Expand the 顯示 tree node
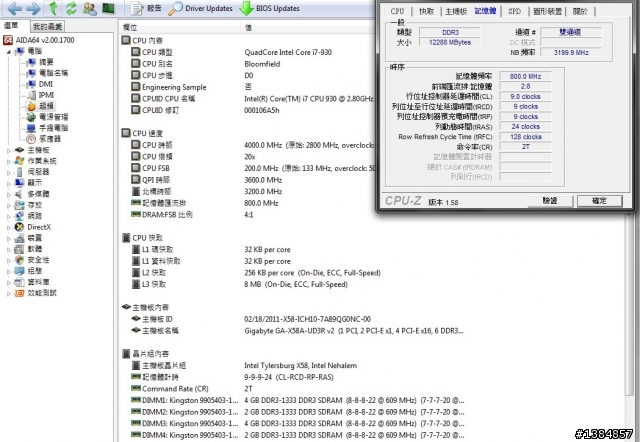This screenshot has width=640, height=442. tap(9, 183)
